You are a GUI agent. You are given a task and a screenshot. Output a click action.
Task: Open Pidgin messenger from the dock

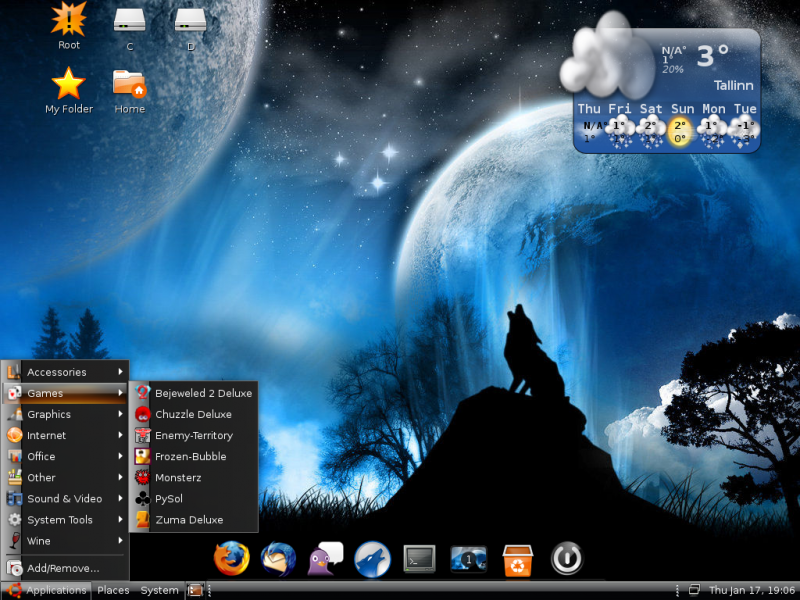(x=325, y=559)
